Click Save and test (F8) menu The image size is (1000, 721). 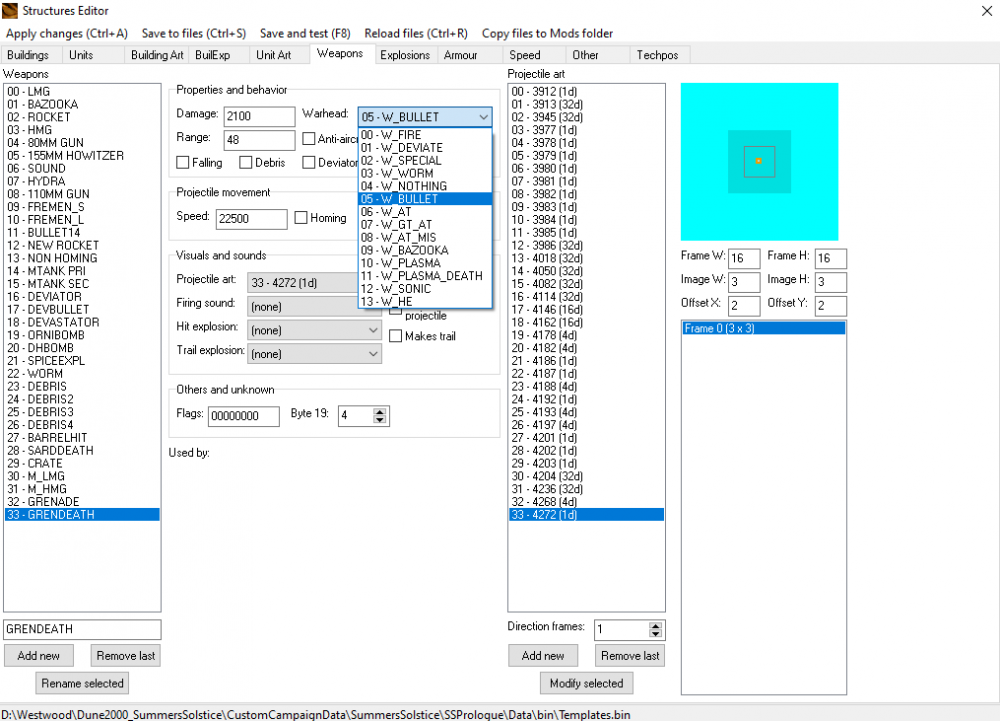tap(305, 34)
